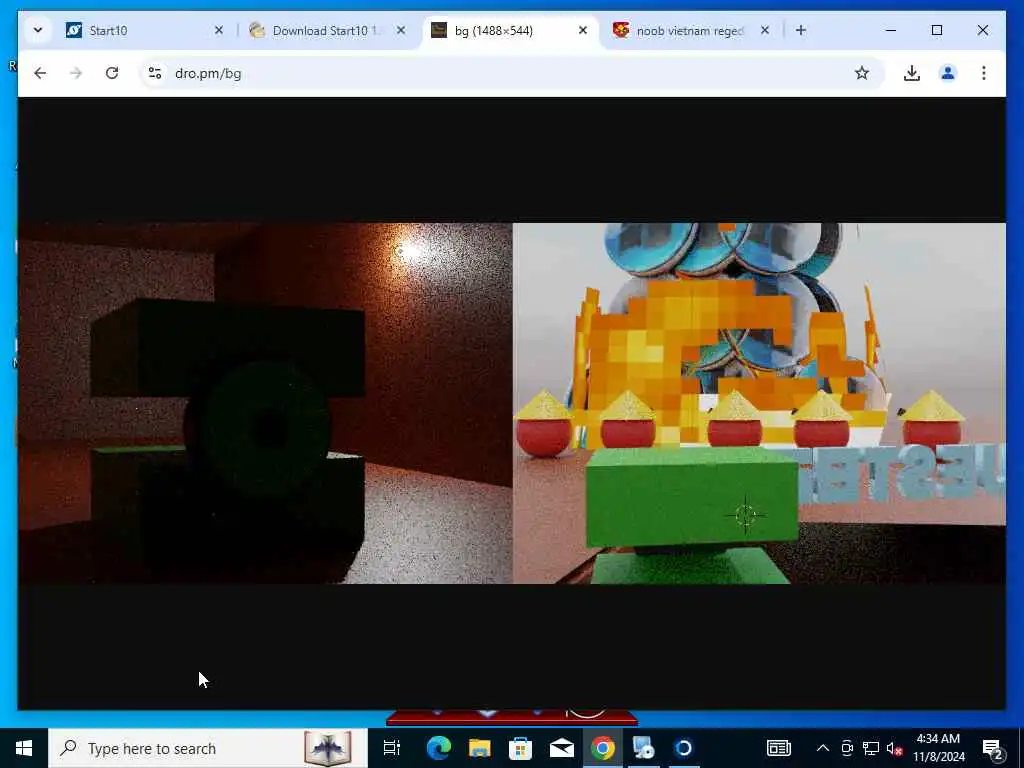Open Mail app from taskbar

pos(562,748)
